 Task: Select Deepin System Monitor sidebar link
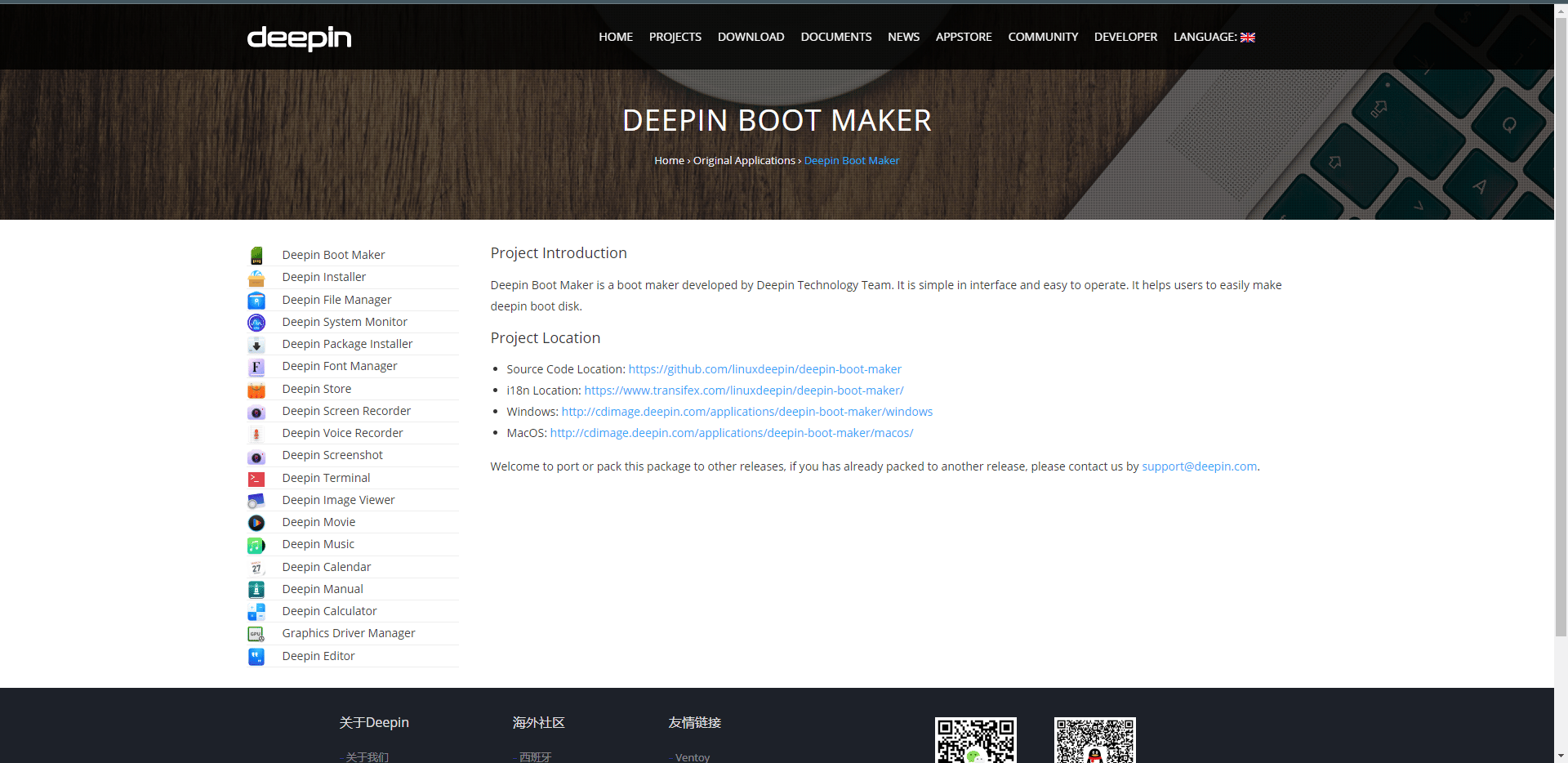point(345,322)
